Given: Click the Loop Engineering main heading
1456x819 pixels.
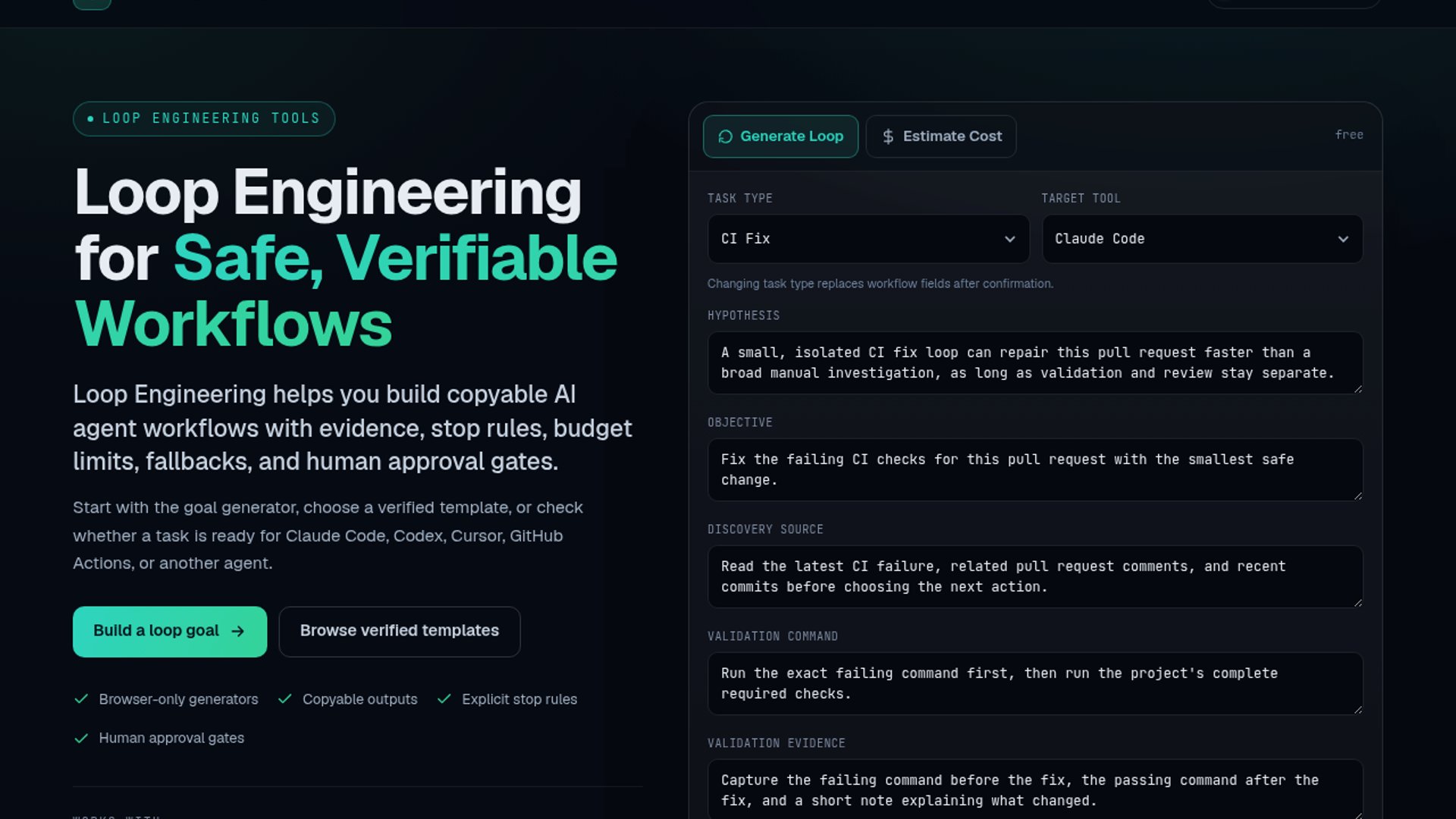Looking at the screenshot, I should [x=346, y=258].
